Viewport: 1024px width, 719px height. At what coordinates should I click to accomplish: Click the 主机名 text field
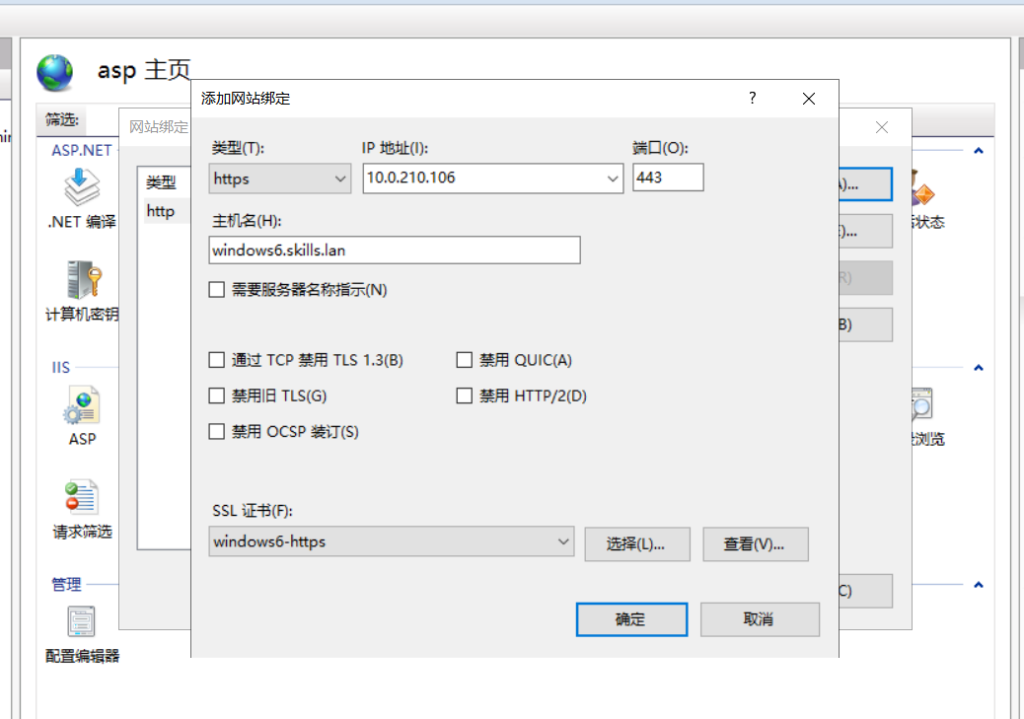coord(395,250)
